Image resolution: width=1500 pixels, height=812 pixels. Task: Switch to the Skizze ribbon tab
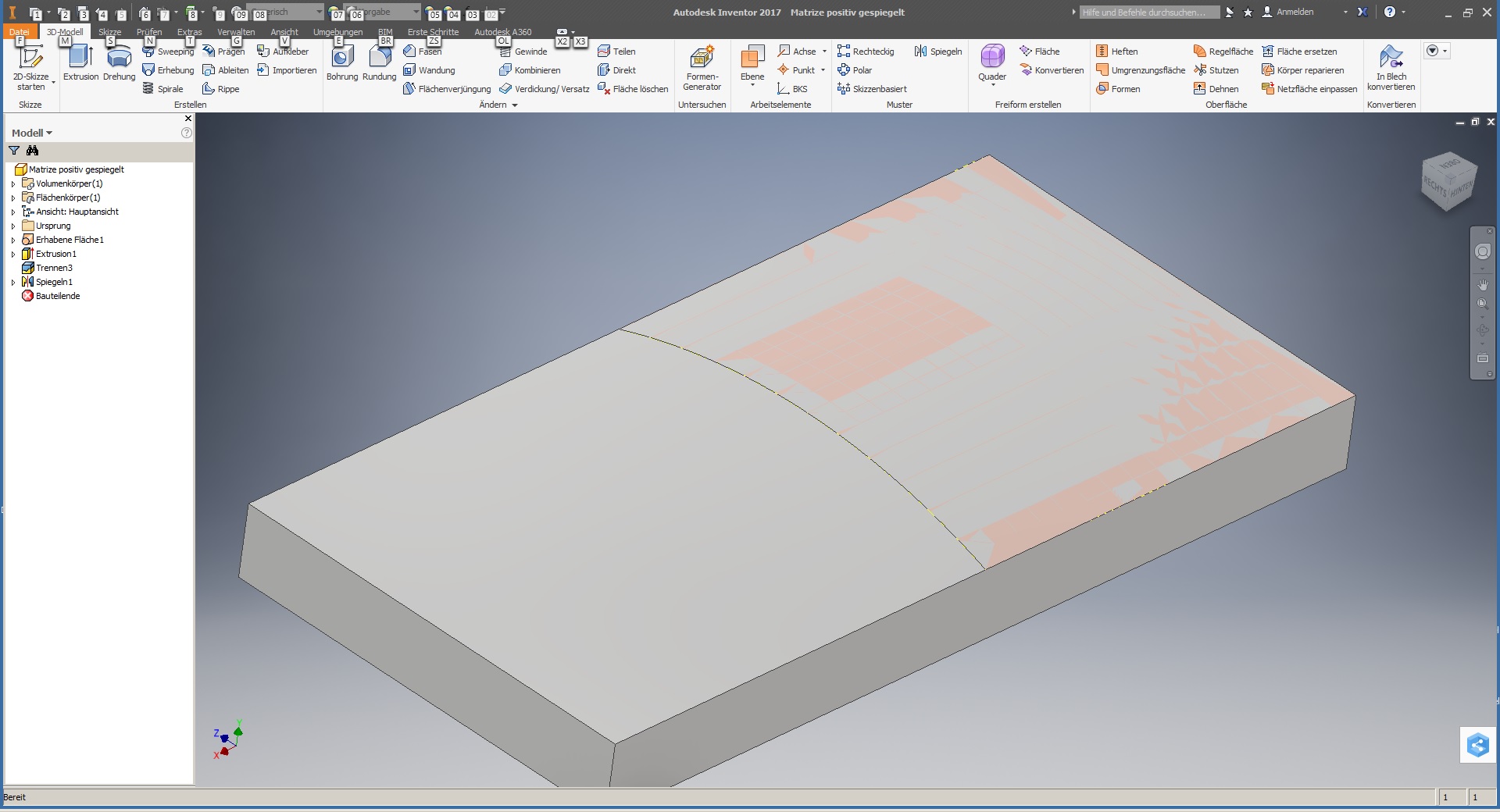[109, 32]
